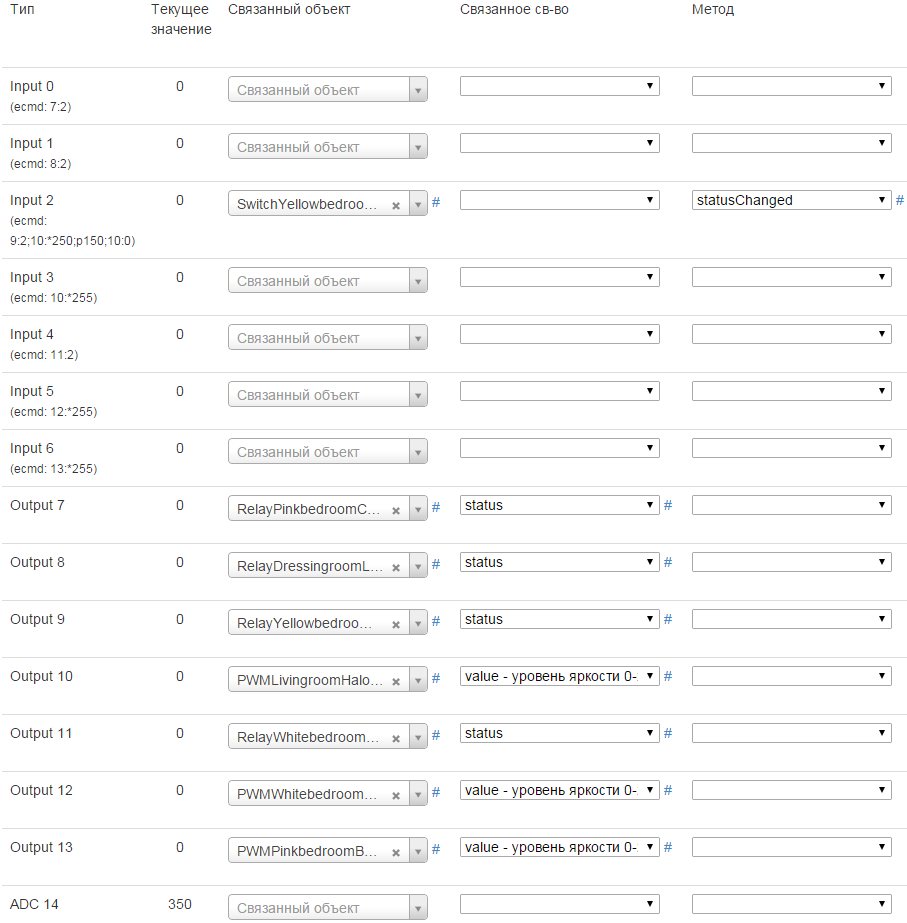Open Input 4 method dropdown
The image size is (907, 923).
click(791, 334)
